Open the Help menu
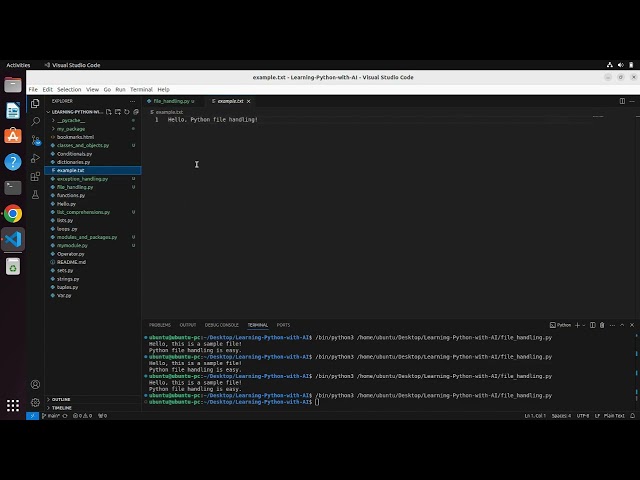The width and height of the screenshot is (640, 480). coord(163,89)
